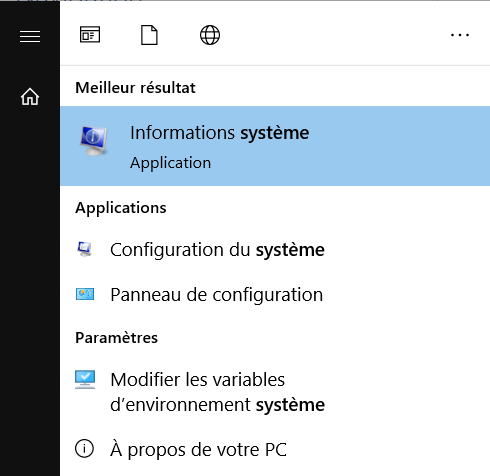The width and height of the screenshot is (490, 476).
Task: Click the Panneau de configuration icon
Action: pyautogui.click(x=85, y=294)
